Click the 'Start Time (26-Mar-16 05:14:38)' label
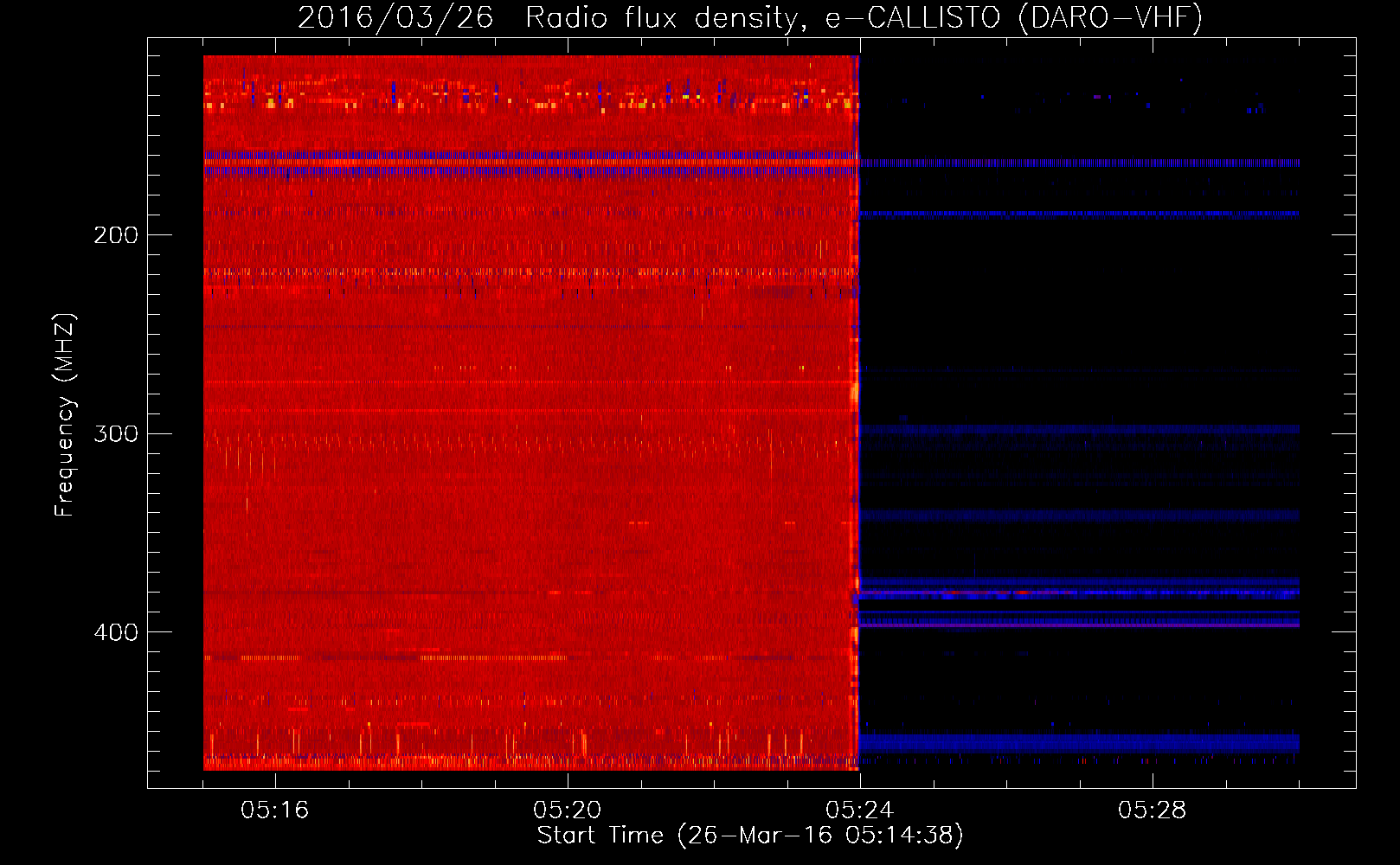Image resolution: width=1400 pixels, height=865 pixels. coord(750,836)
